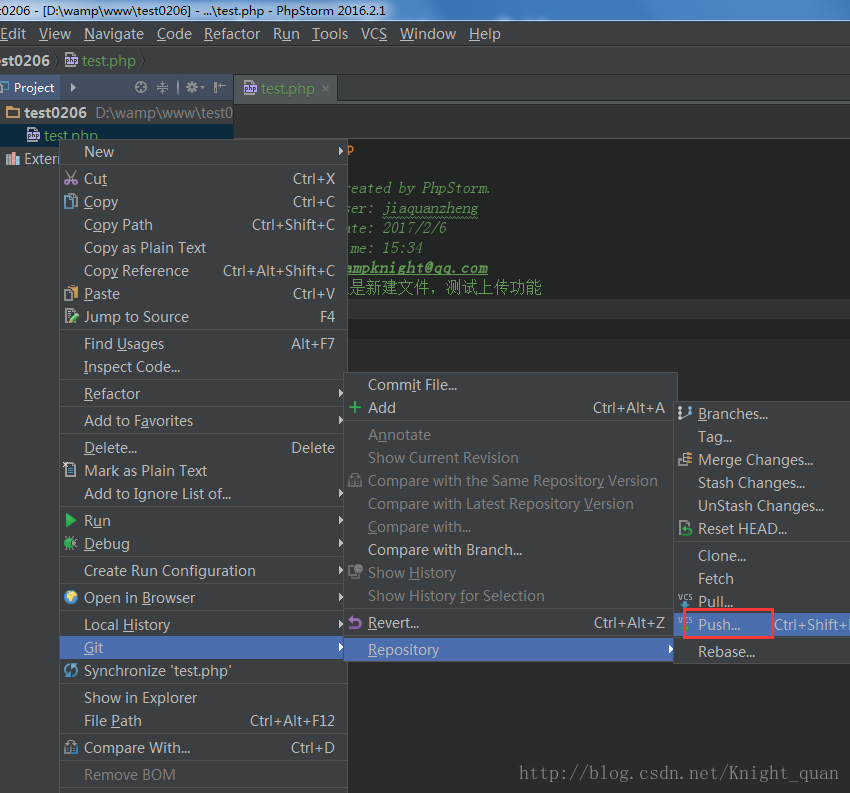Open the Project view dropdown arrow
This screenshot has height=793, width=850.
pos(73,87)
